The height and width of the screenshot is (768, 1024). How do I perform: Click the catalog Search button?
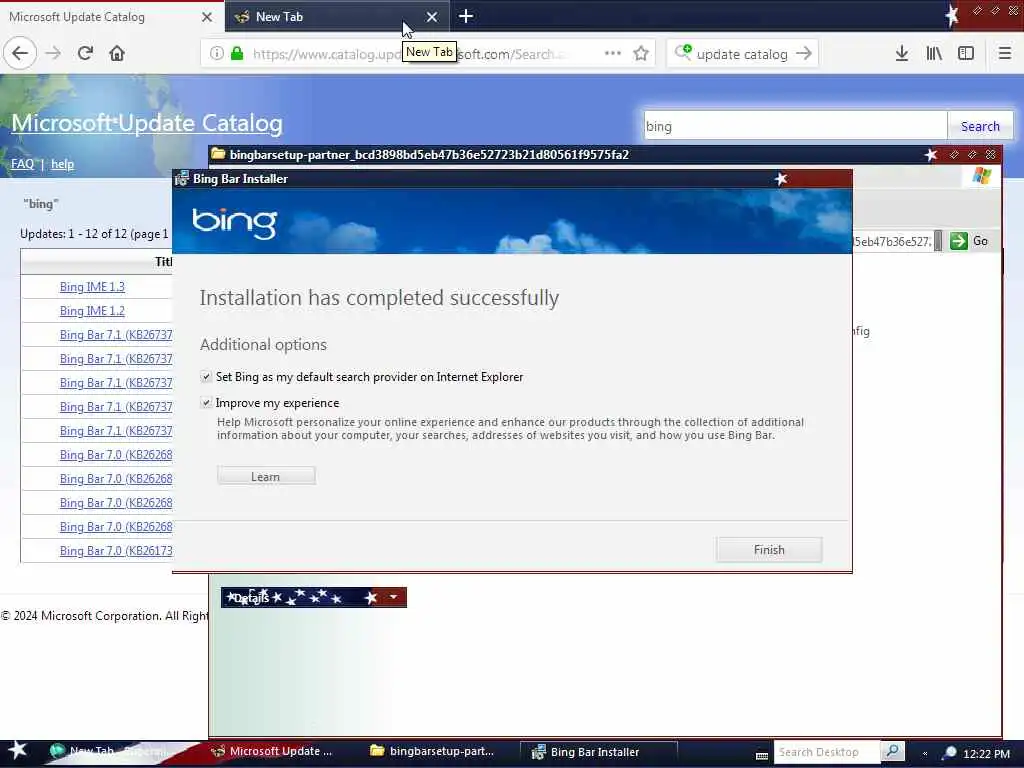(x=980, y=126)
